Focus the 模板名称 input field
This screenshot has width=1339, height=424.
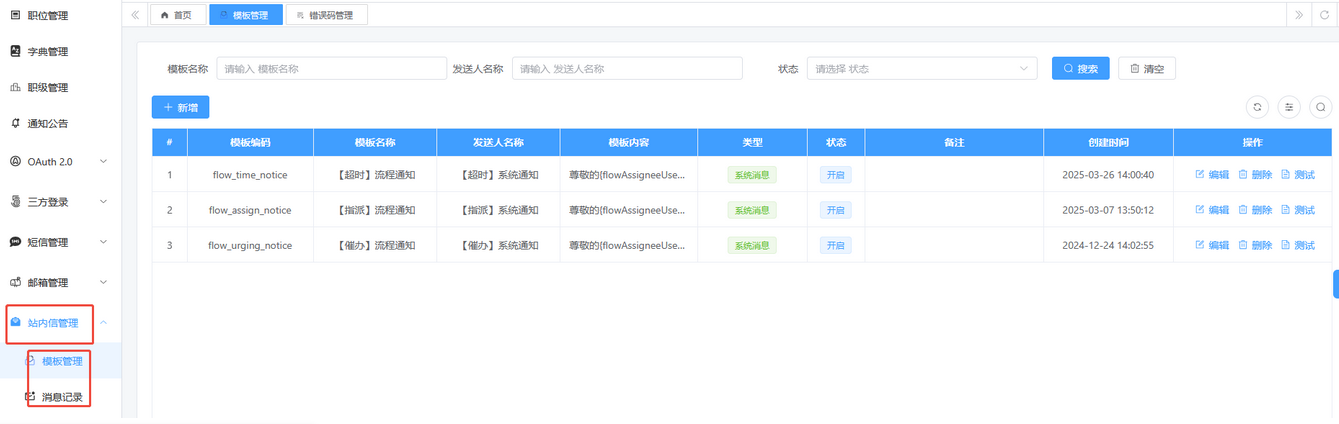[331, 69]
